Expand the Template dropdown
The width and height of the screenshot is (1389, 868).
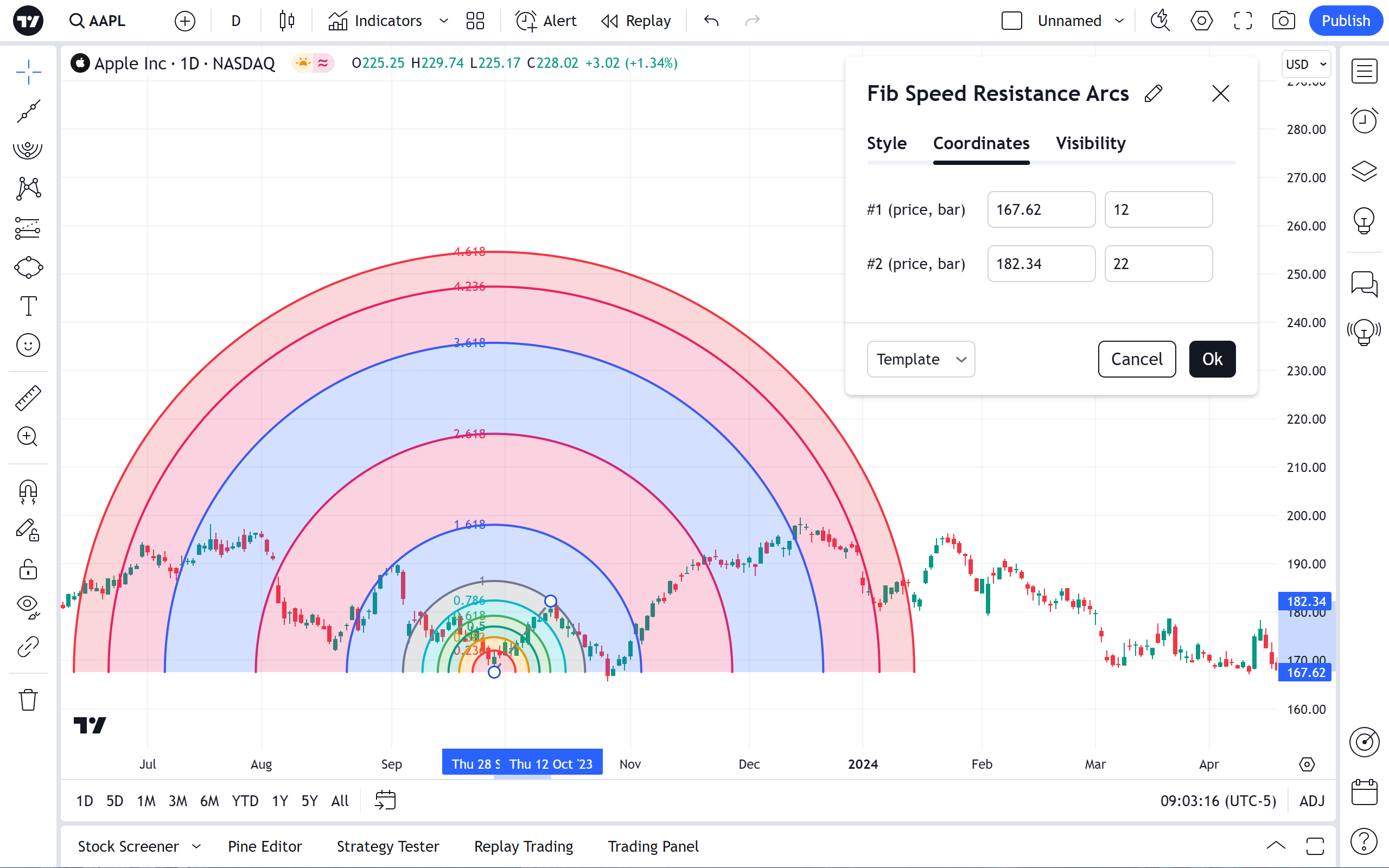point(921,359)
